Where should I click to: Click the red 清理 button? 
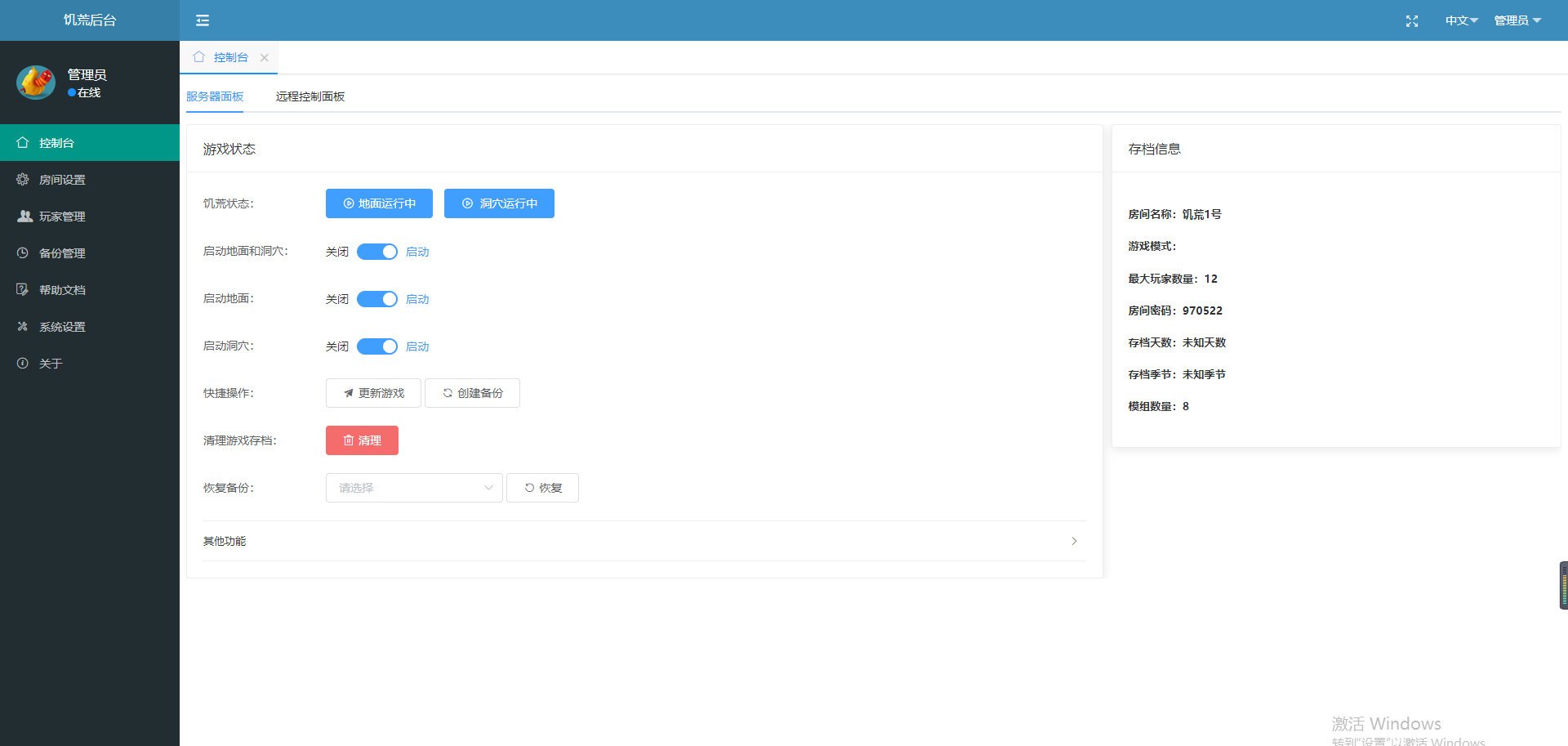coord(362,440)
